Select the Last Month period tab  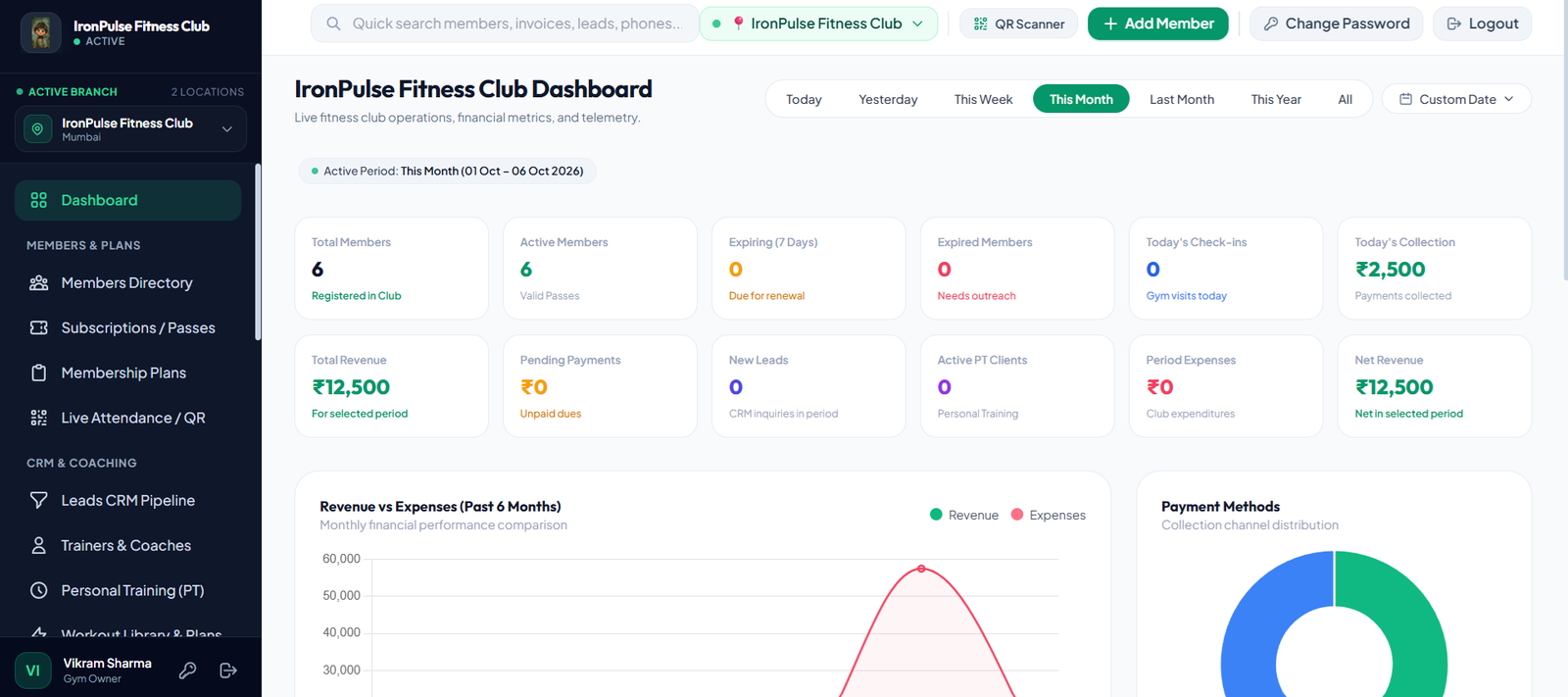pos(1182,99)
